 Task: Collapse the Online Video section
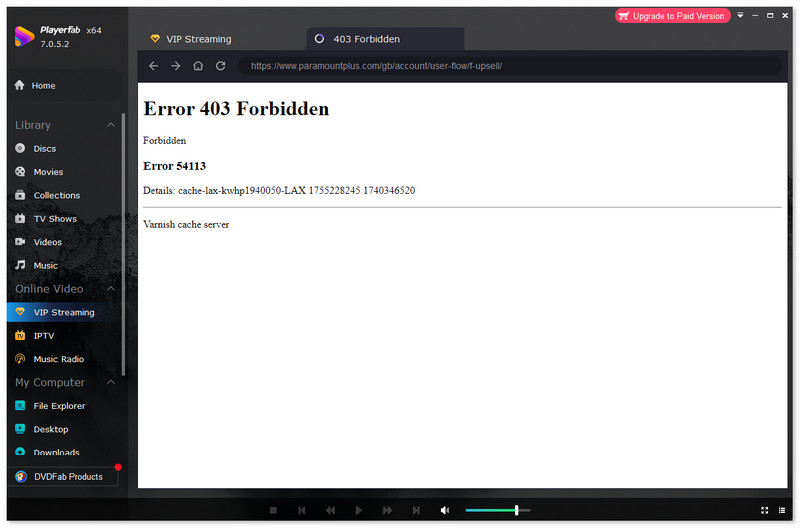(x=111, y=289)
